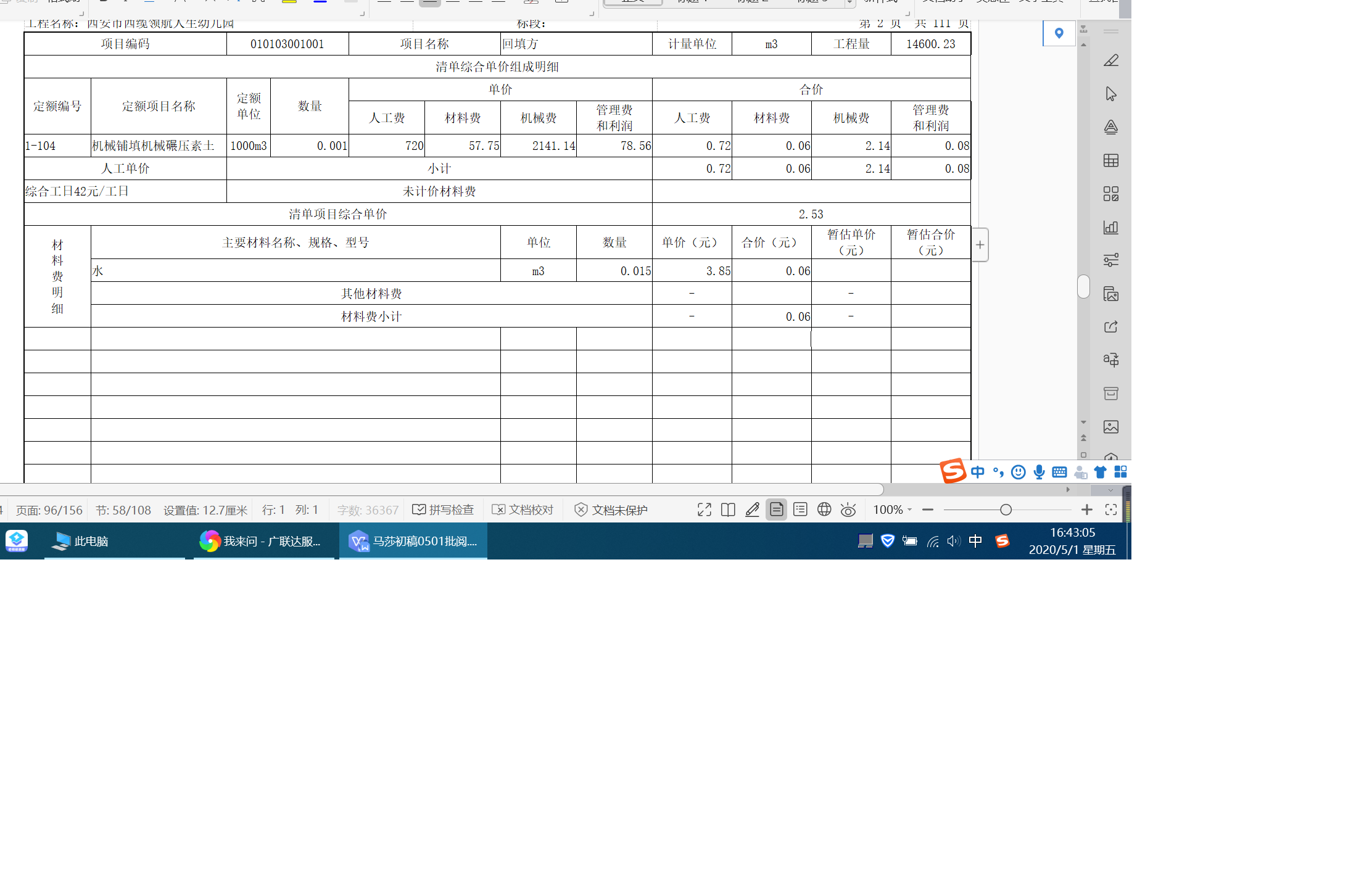1372x871 pixels.
Task: Toggle Chinese 中 mode on Sogou bar
Action: (x=977, y=473)
